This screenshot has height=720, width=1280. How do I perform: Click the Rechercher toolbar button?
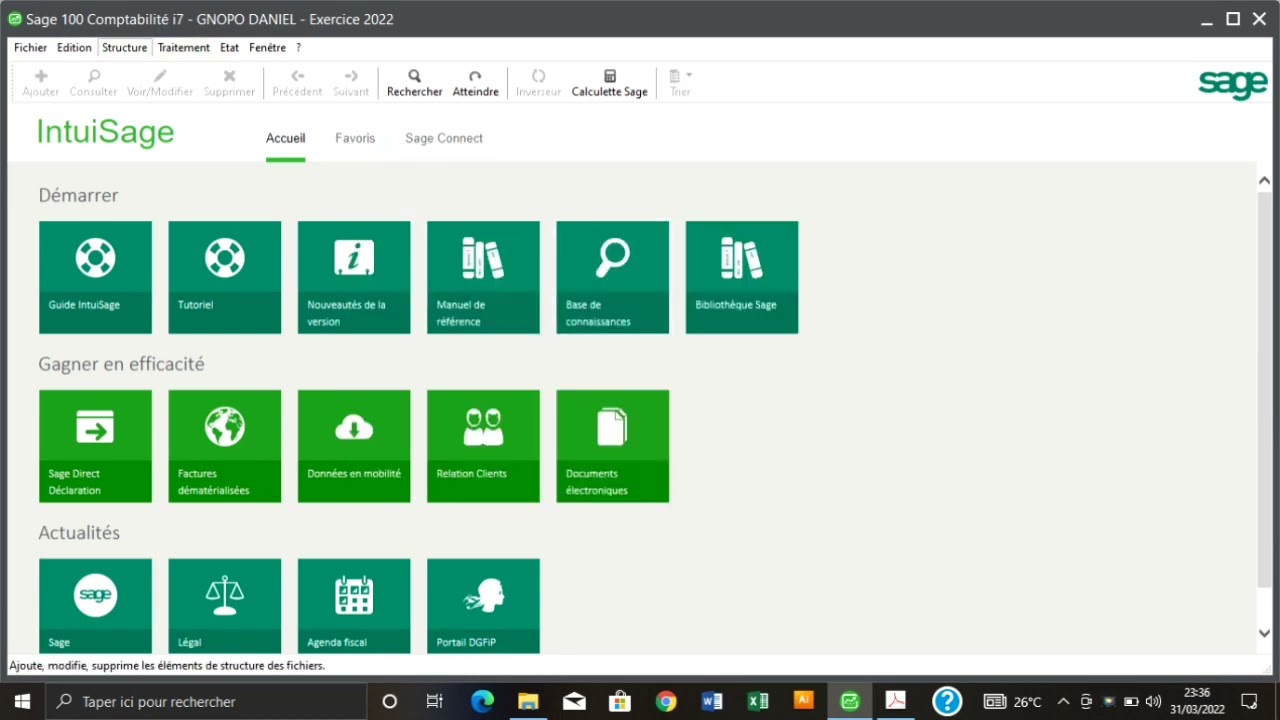[x=414, y=83]
